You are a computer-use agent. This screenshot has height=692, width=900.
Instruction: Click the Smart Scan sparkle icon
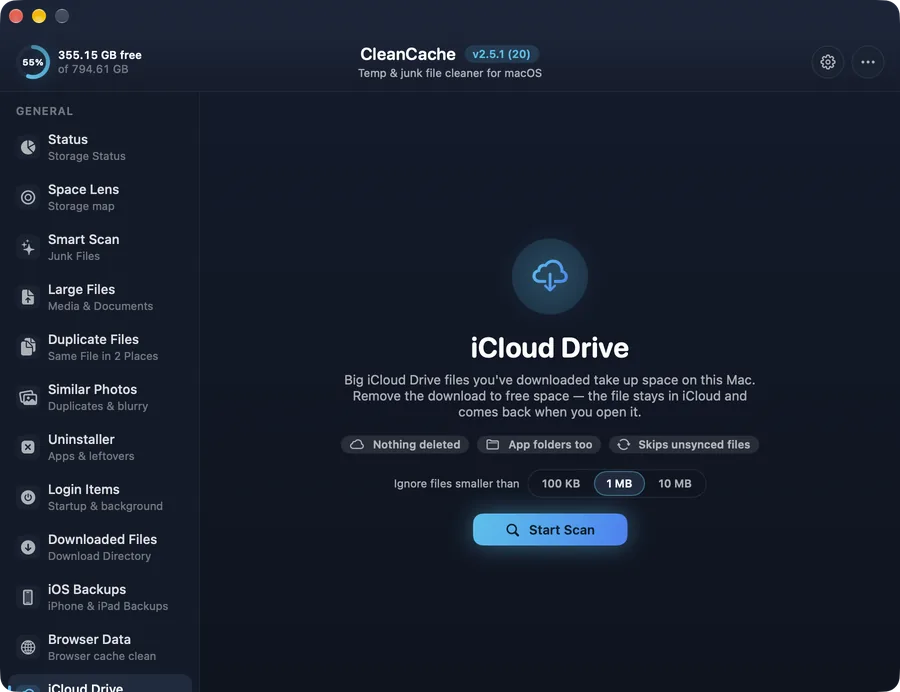28,247
